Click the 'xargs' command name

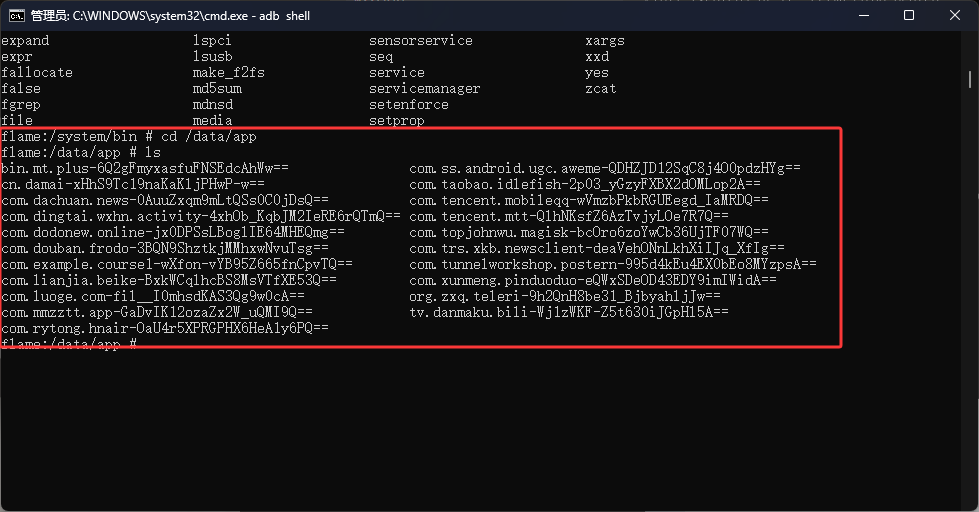pyautogui.click(x=605, y=41)
